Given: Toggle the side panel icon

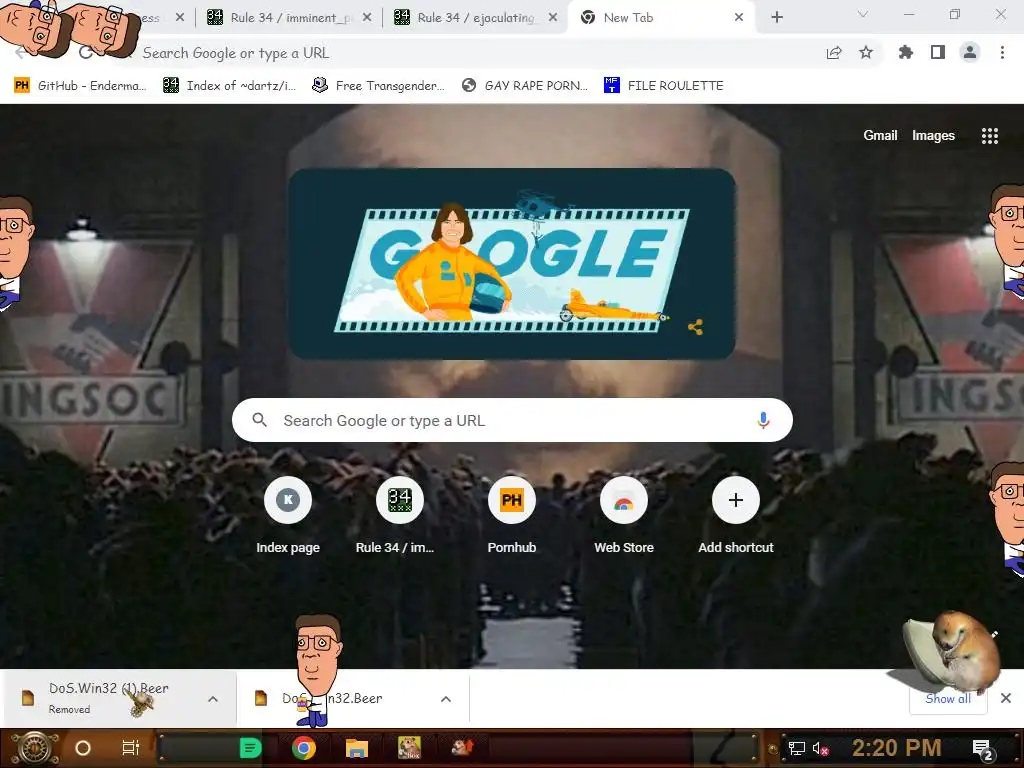Looking at the screenshot, I should point(938,53).
